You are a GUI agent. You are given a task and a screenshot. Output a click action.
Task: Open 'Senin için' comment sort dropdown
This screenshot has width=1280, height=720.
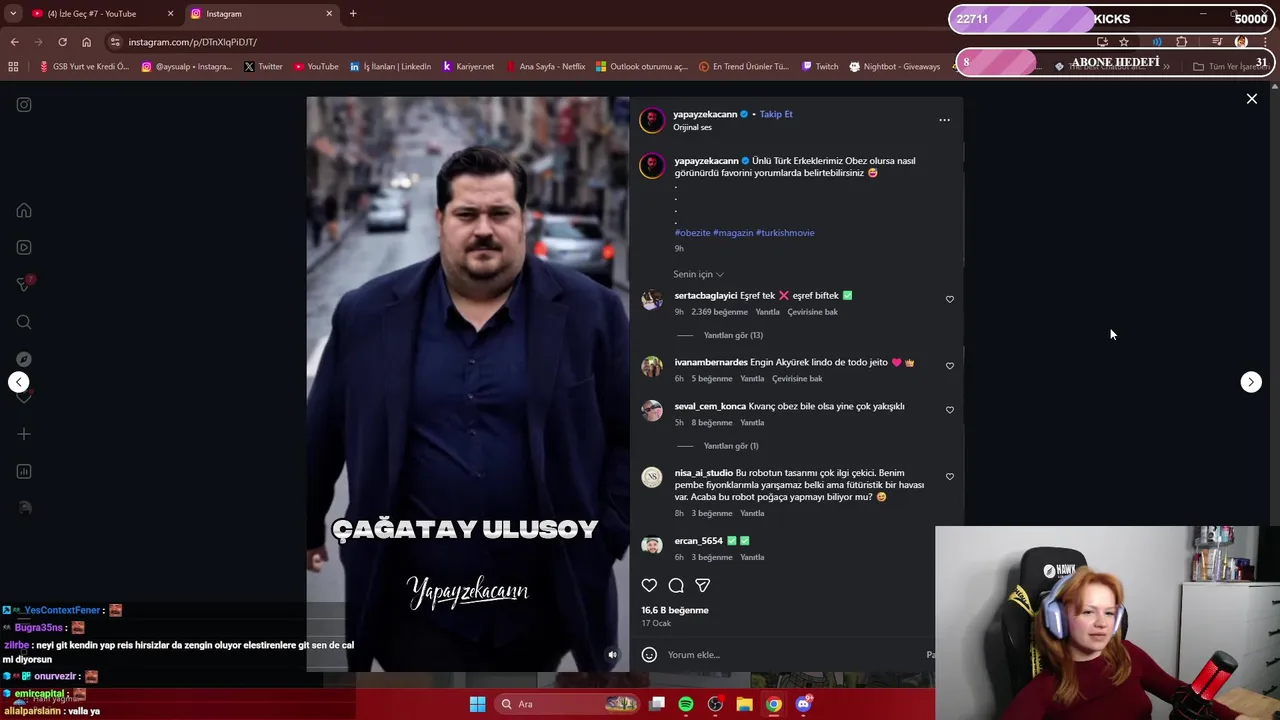coord(698,274)
